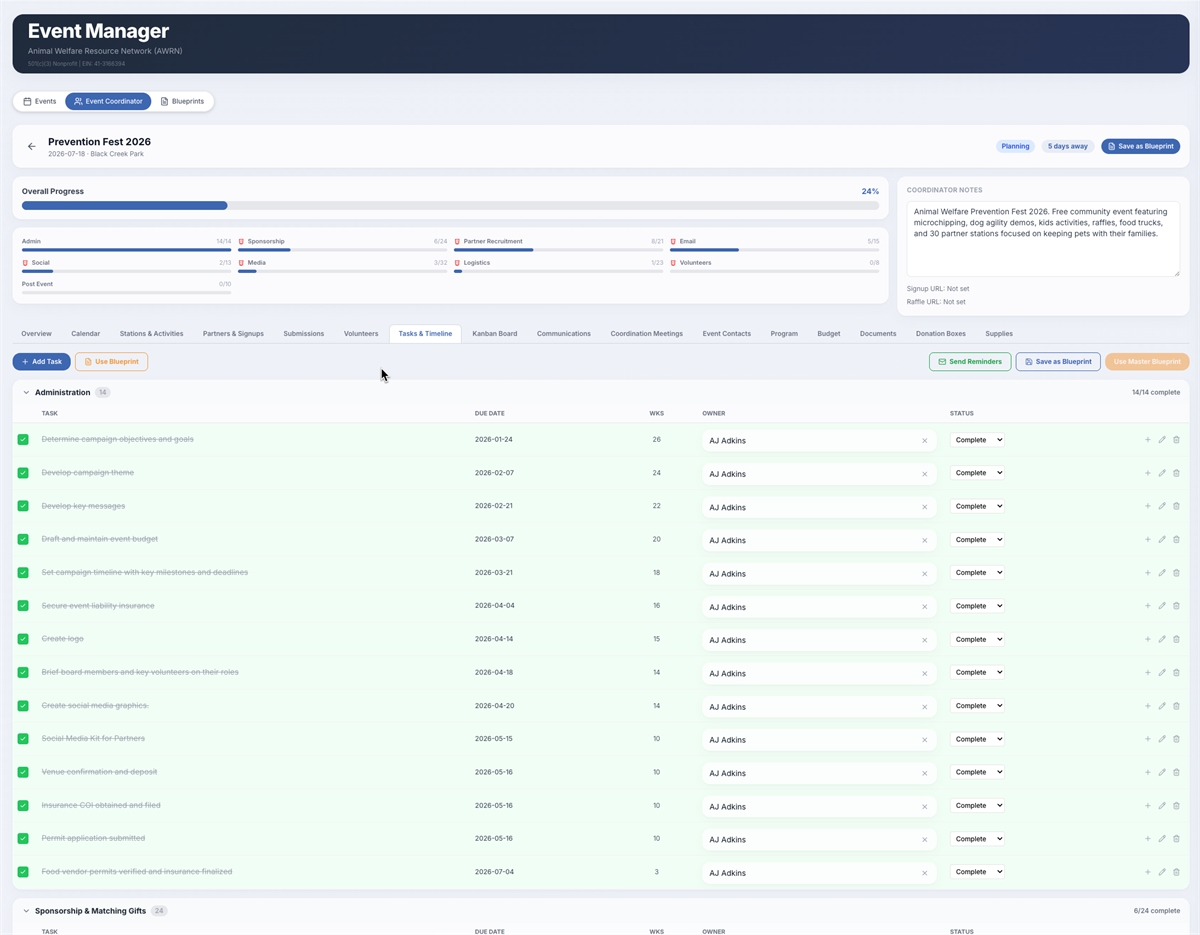1200x935 pixels.
Task: Delete the Develop campaign theme task via trash icon
Action: (x=1176, y=473)
